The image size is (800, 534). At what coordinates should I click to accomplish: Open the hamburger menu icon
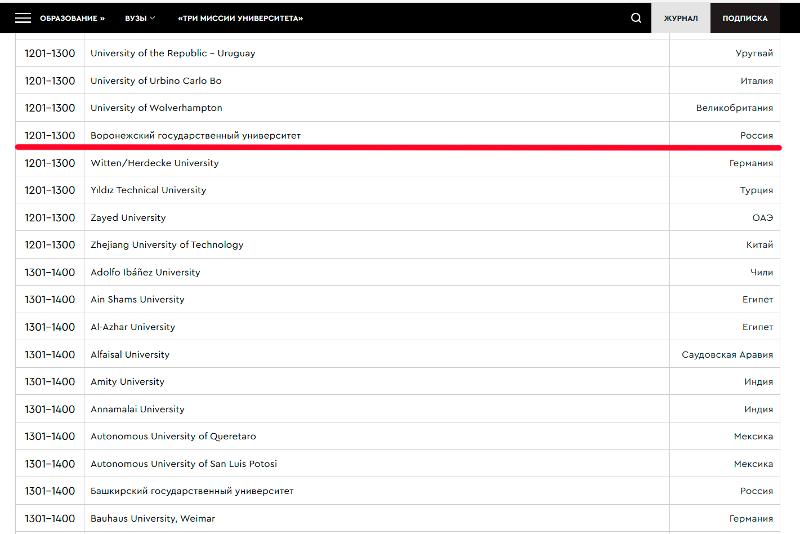click(x=22, y=18)
